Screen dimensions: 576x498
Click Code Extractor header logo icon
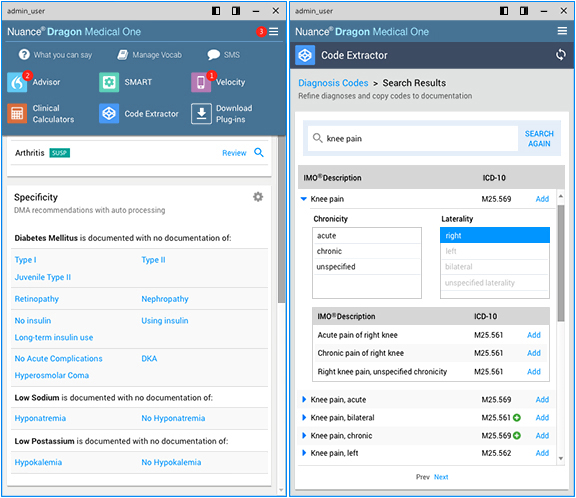point(305,55)
